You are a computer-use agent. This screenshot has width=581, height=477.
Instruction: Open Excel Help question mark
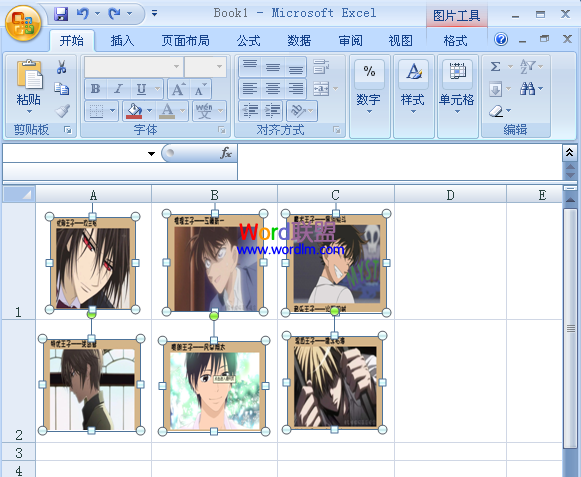pos(501,39)
